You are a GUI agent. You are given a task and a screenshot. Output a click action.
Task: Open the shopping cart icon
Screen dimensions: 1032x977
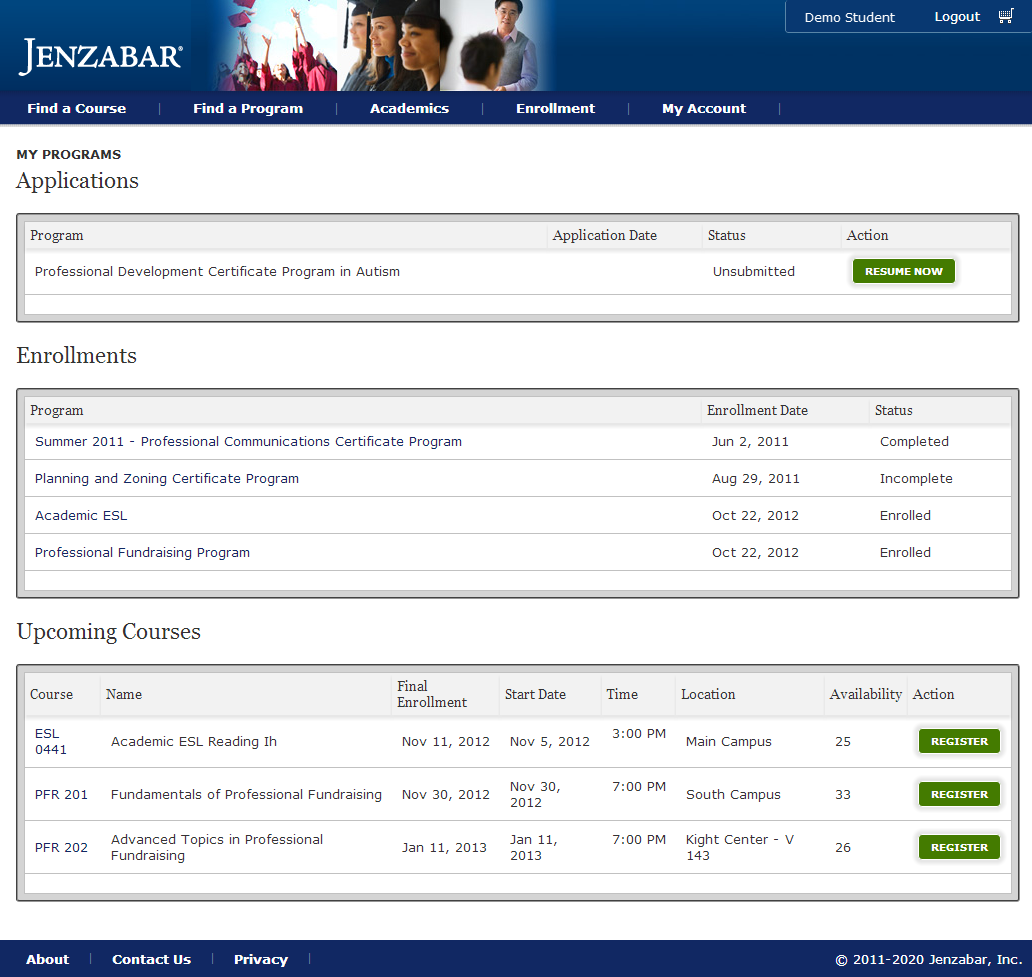pos(1005,16)
